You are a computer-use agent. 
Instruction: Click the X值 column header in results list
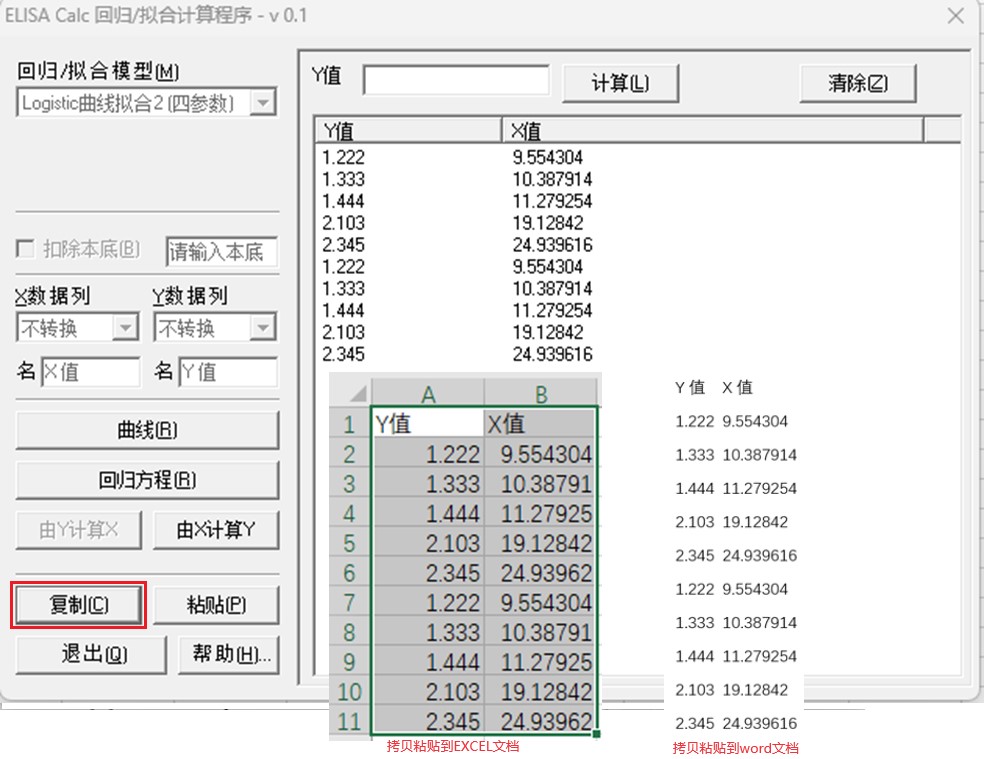tap(710, 131)
